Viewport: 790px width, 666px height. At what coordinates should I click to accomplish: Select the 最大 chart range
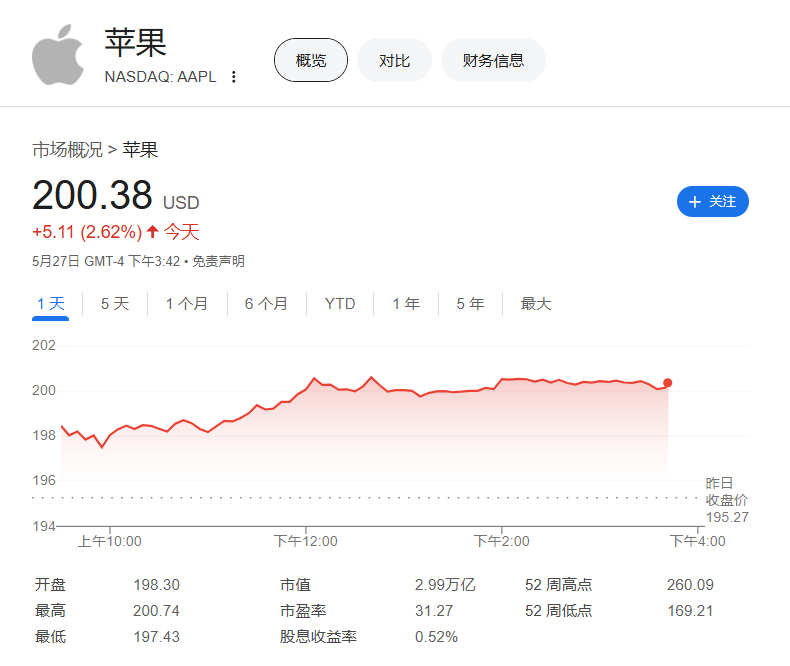[x=536, y=304]
